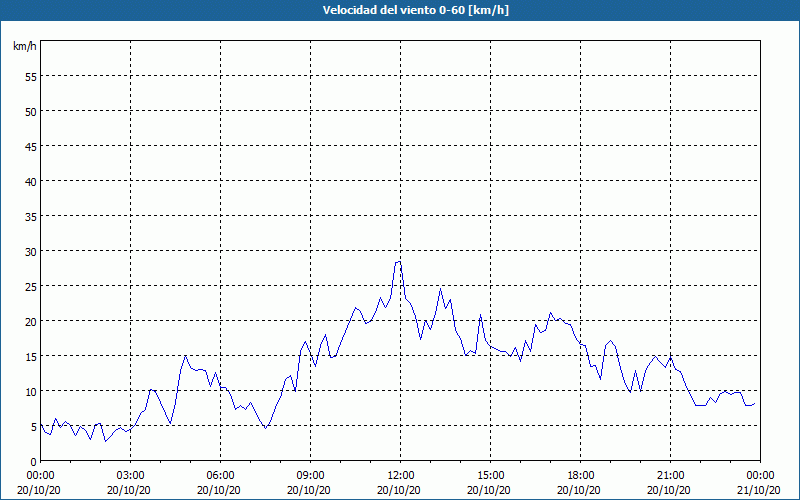
Task: Select the "50" value on the vertical axis
Action: [x=31, y=111]
